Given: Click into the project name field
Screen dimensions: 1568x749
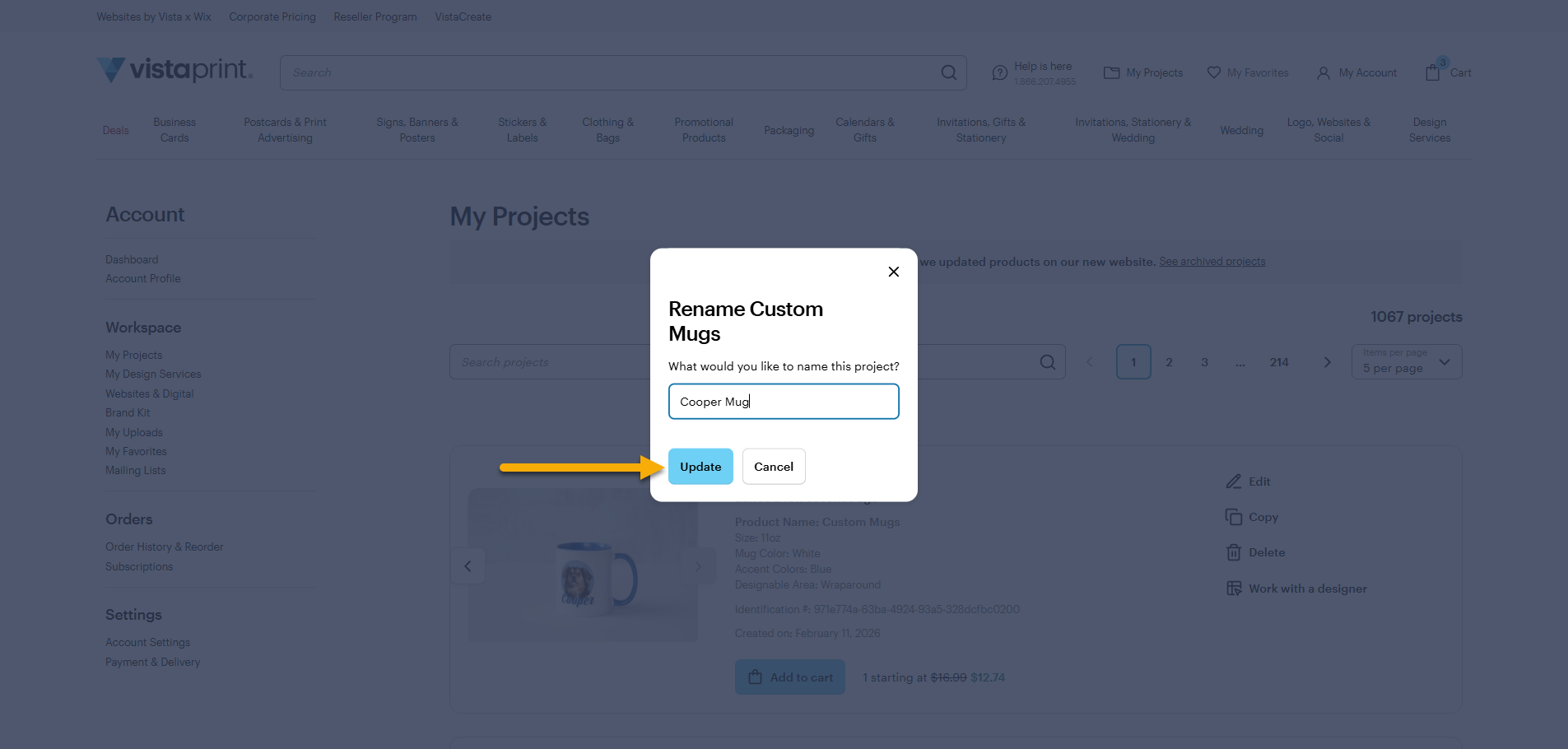Looking at the screenshot, I should click(784, 402).
